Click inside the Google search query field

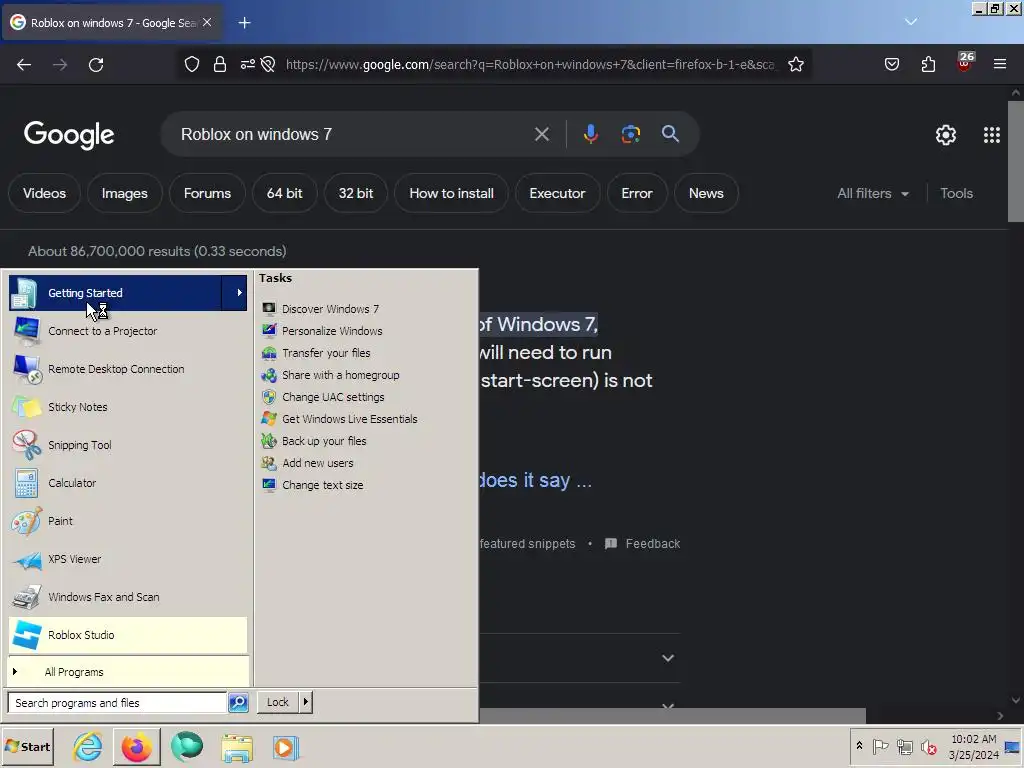(x=353, y=135)
